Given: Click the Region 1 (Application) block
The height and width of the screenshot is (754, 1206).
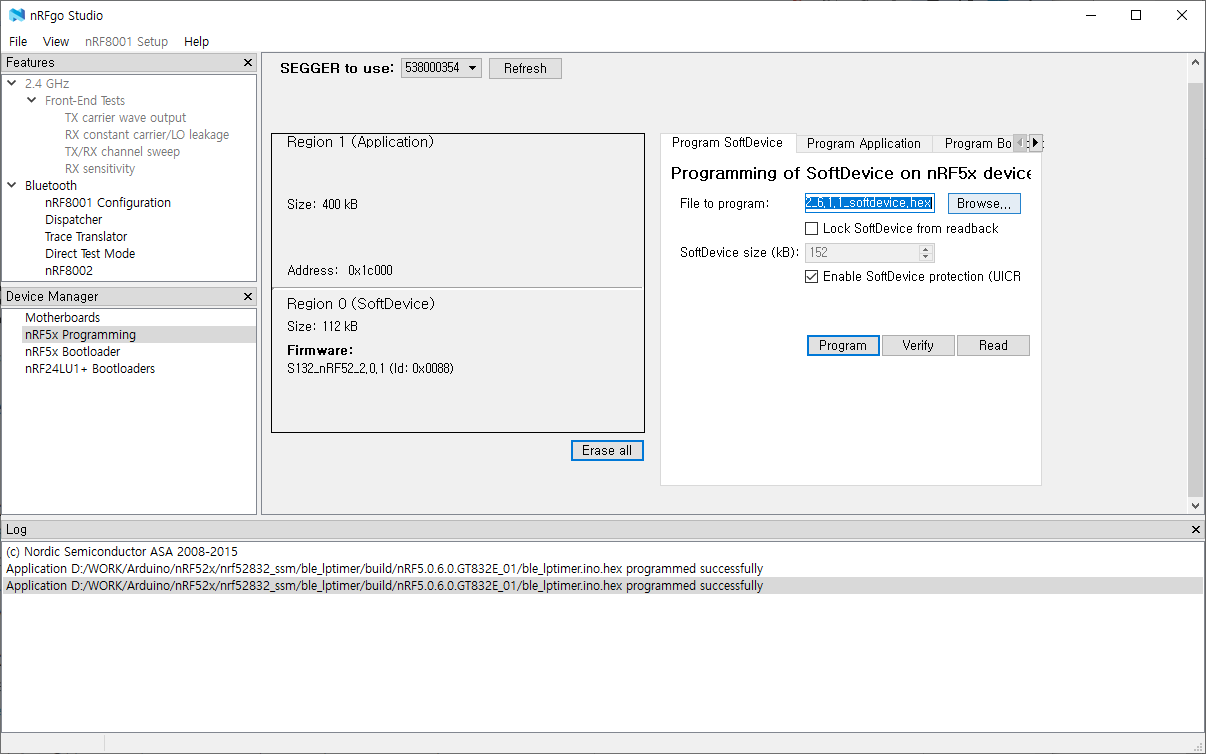Looking at the screenshot, I should 457,211.
